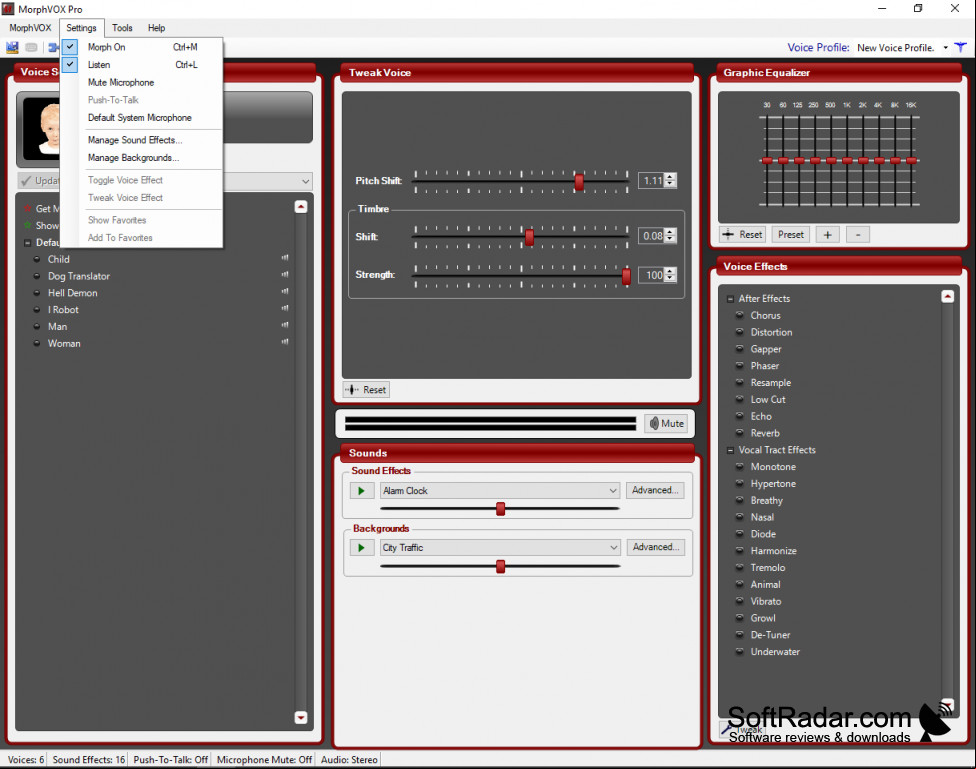Click Advanced... for Sound Effects
The height and width of the screenshot is (769, 976).
tap(655, 491)
